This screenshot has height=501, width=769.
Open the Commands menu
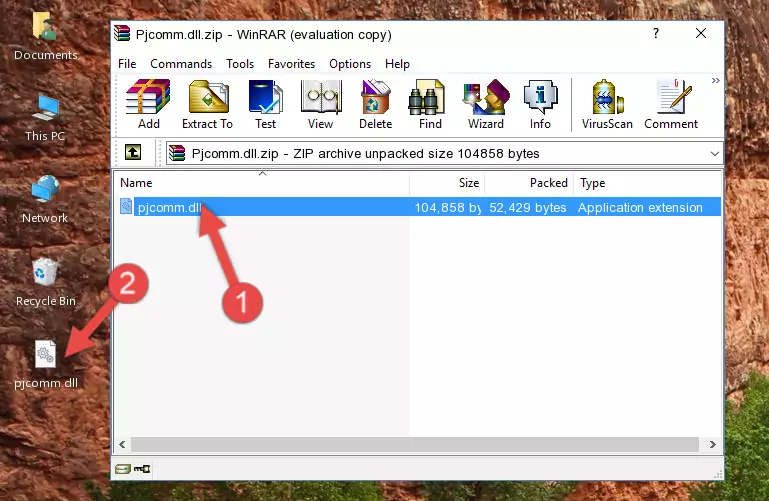tap(181, 64)
